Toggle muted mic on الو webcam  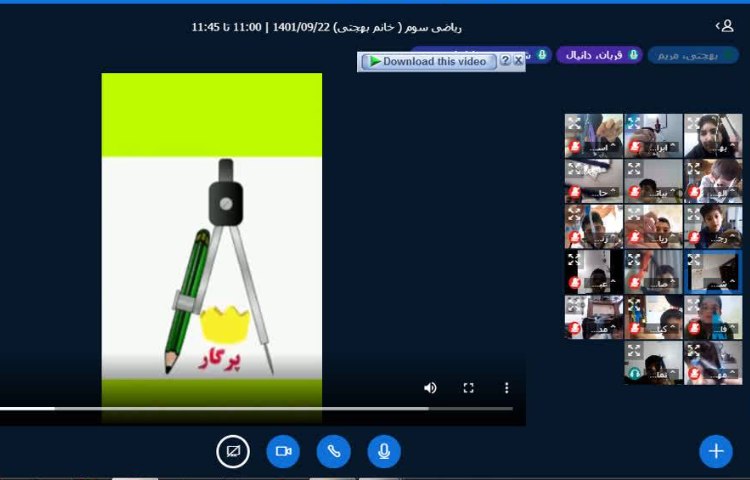click(x=694, y=192)
